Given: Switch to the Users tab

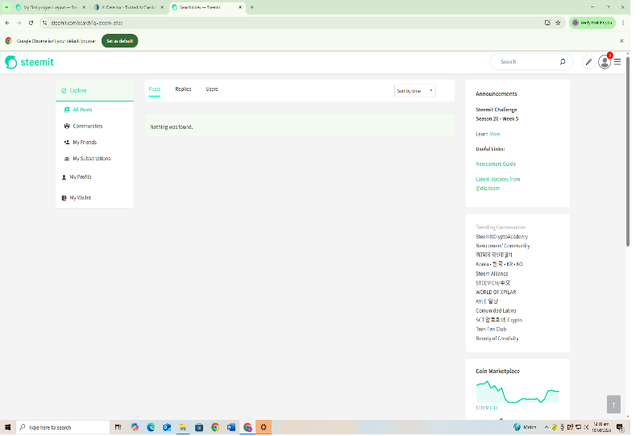Looking at the screenshot, I should (212, 89).
